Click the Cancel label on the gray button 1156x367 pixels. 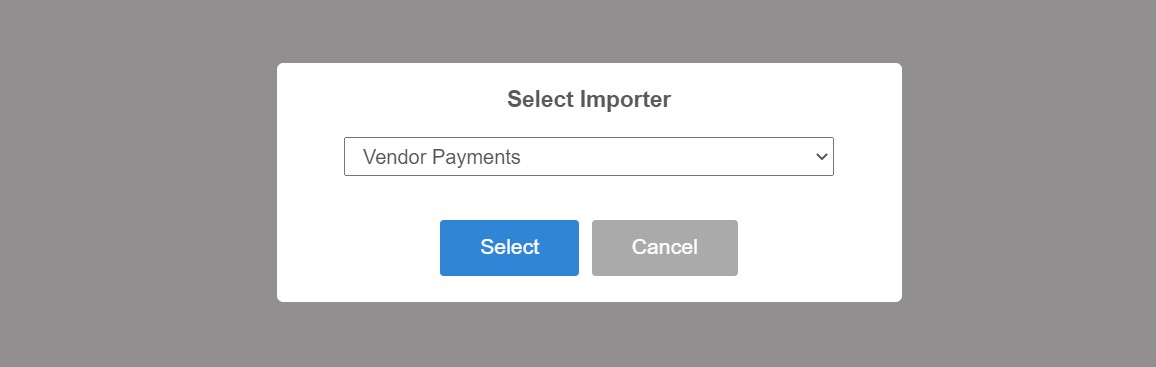click(664, 247)
